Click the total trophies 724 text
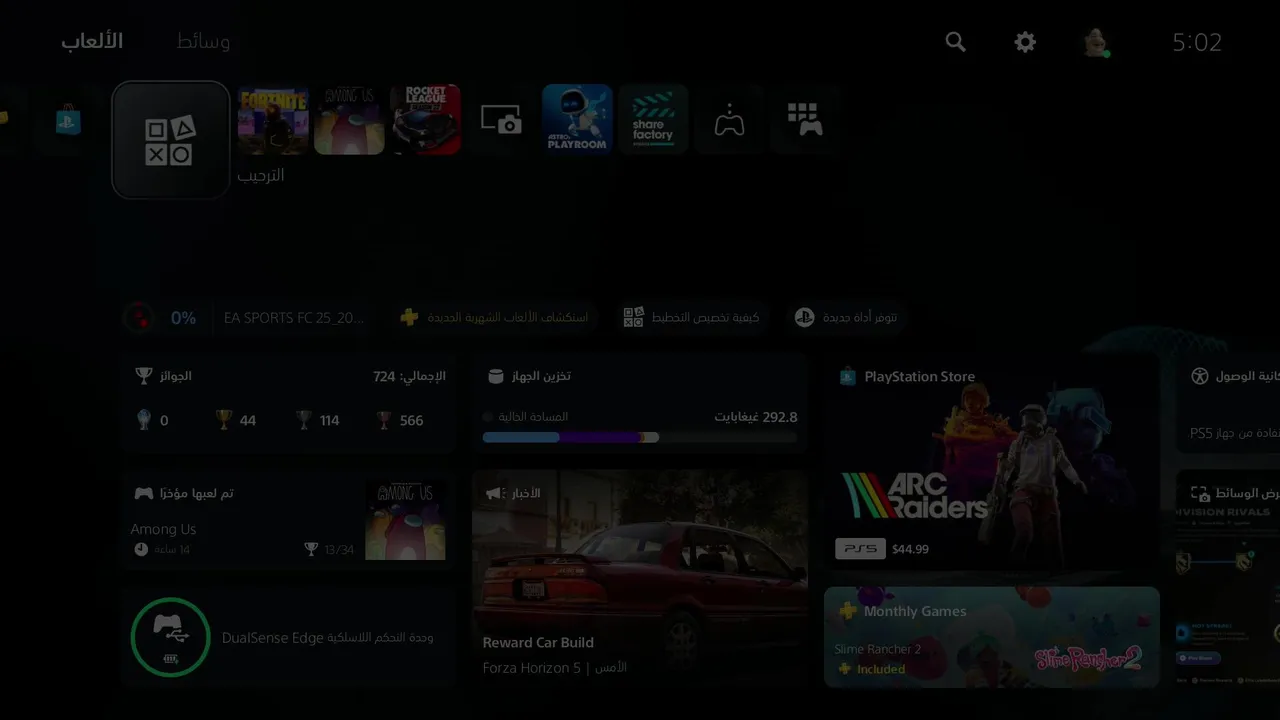The width and height of the screenshot is (1280, 720). coord(409,376)
